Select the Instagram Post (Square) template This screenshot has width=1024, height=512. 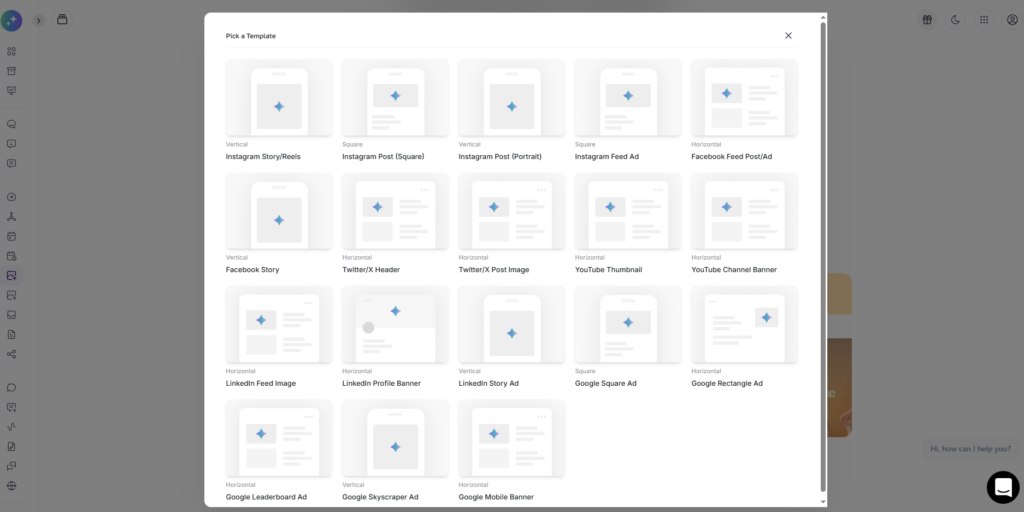[395, 98]
